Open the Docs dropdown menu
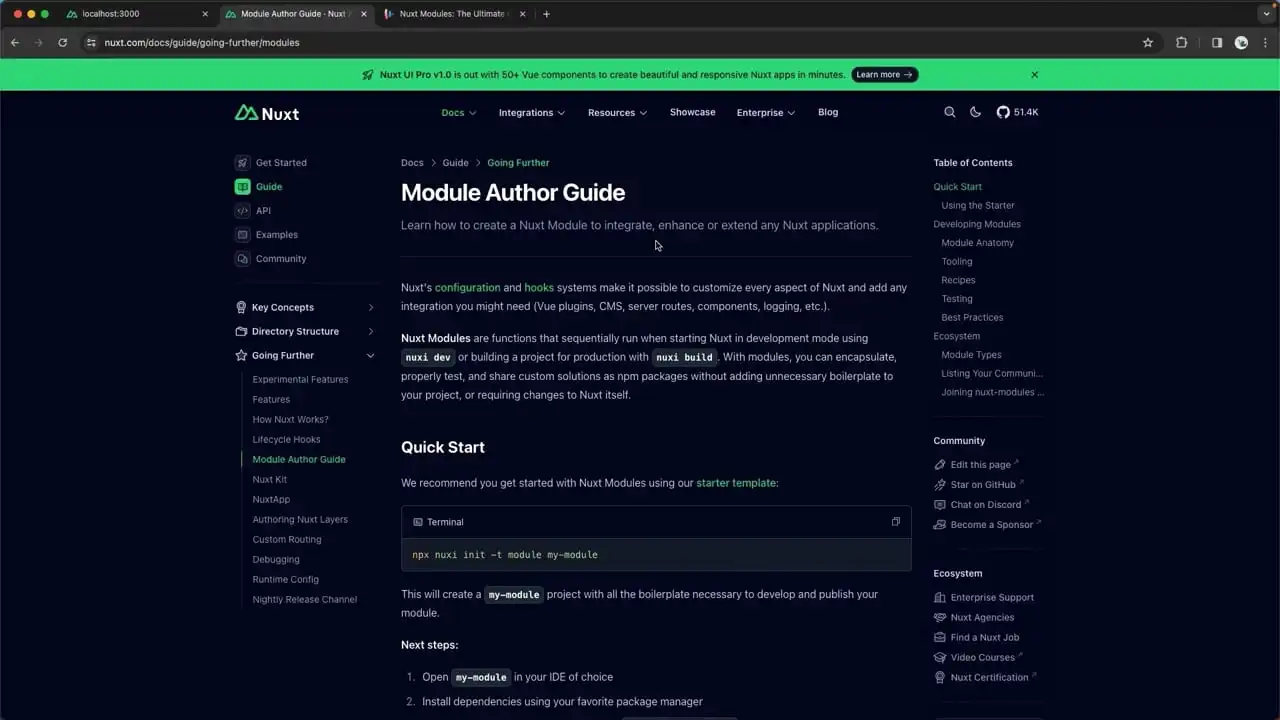The width and height of the screenshot is (1280, 720). pos(459,113)
